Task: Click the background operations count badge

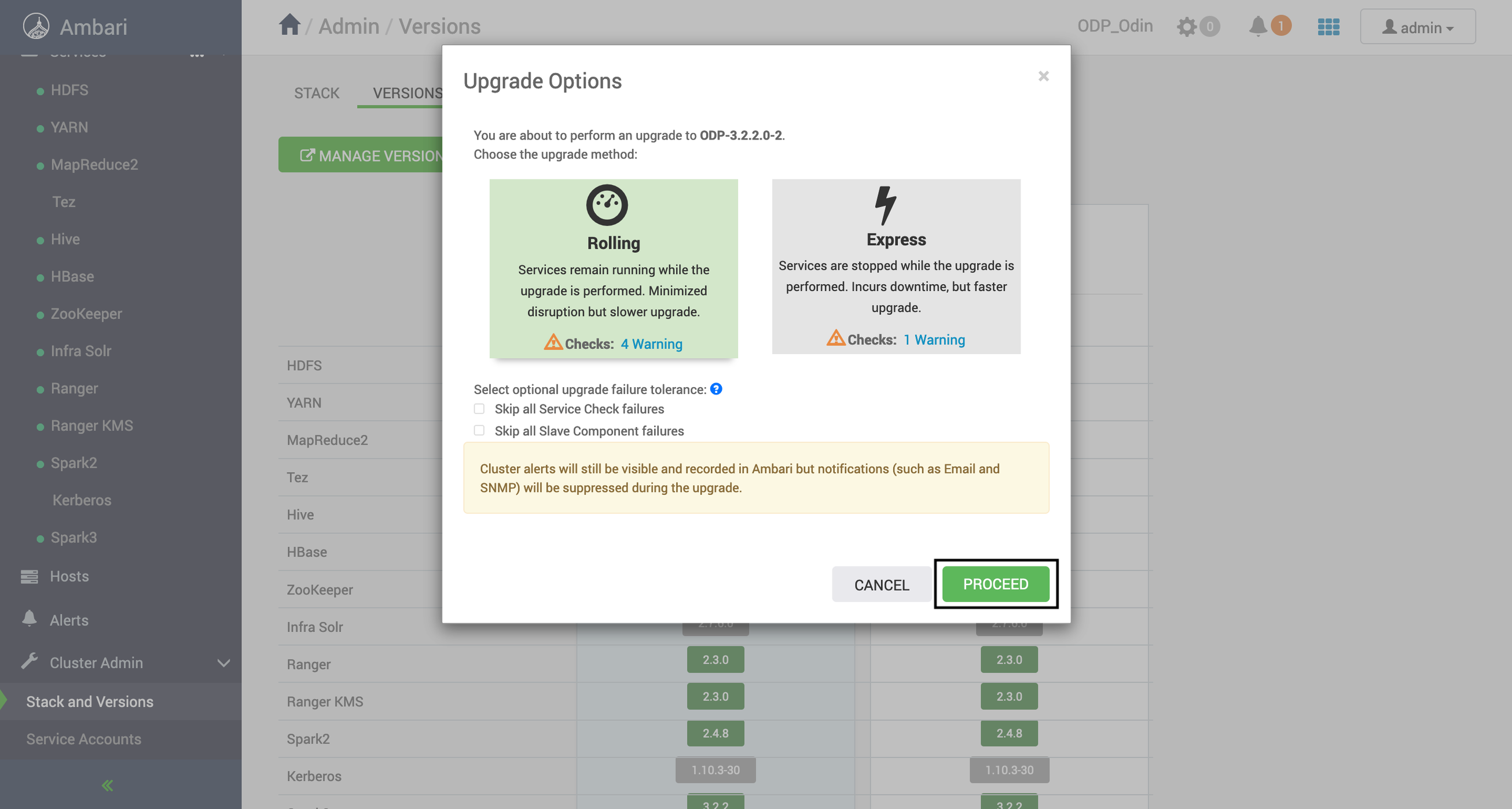Action: click(1209, 27)
